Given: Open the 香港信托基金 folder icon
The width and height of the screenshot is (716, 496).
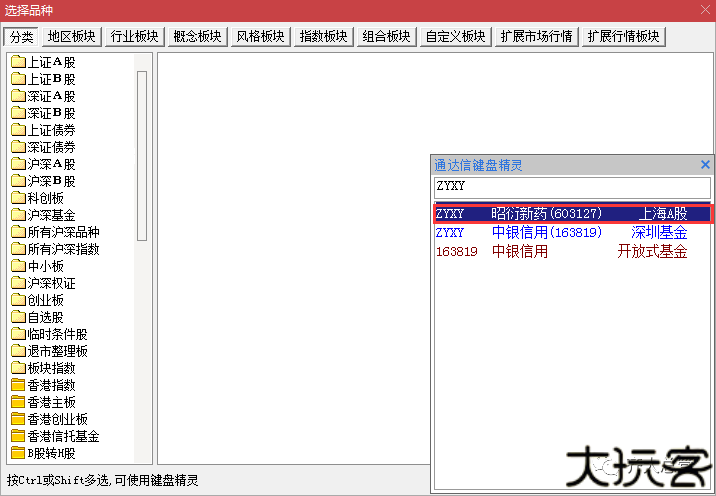Looking at the screenshot, I should [18, 436].
